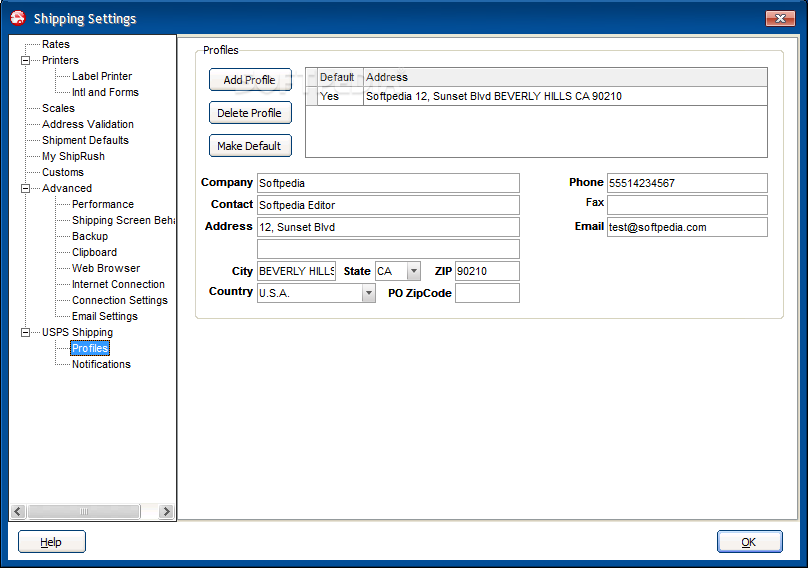
Task: Open Label Printer settings
Action: [102, 76]
